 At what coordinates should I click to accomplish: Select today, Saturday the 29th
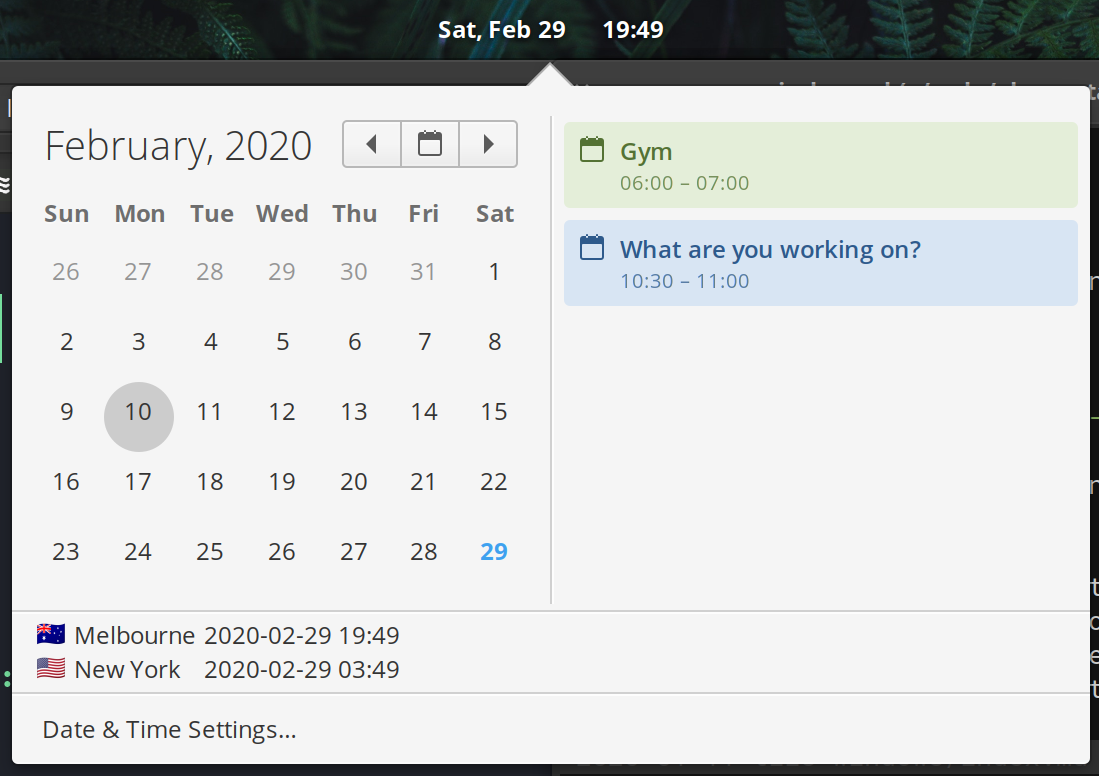493,552
